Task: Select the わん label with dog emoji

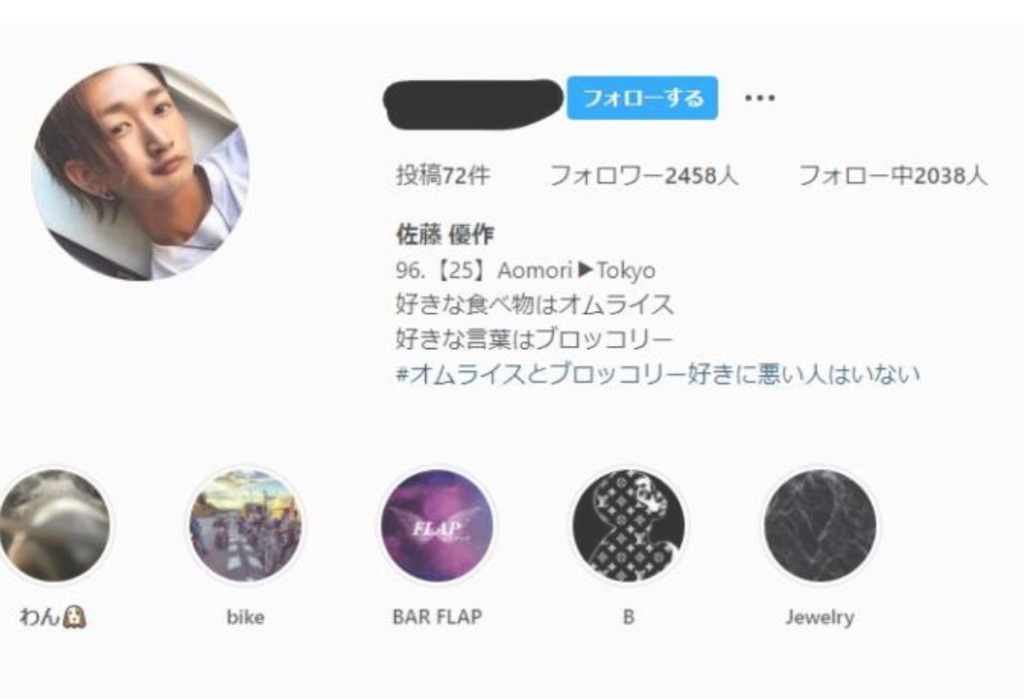Action: coord(53,617)
